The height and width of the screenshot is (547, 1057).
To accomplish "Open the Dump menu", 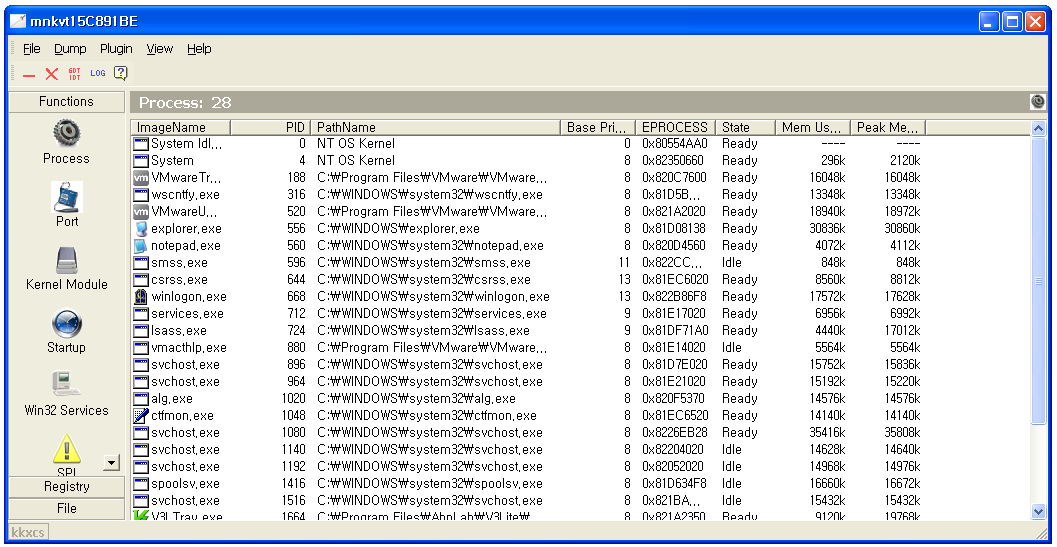I will click(x=70, y=49).
